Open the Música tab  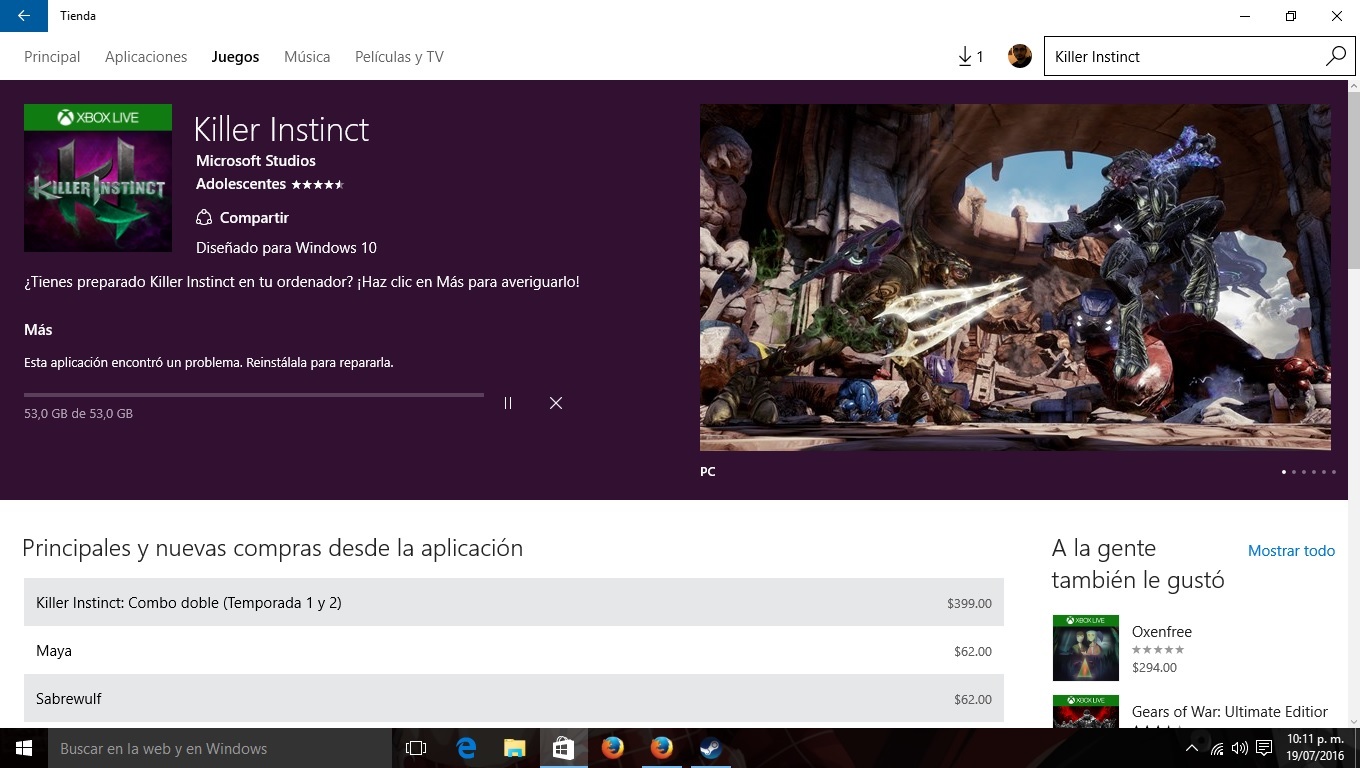307,57
